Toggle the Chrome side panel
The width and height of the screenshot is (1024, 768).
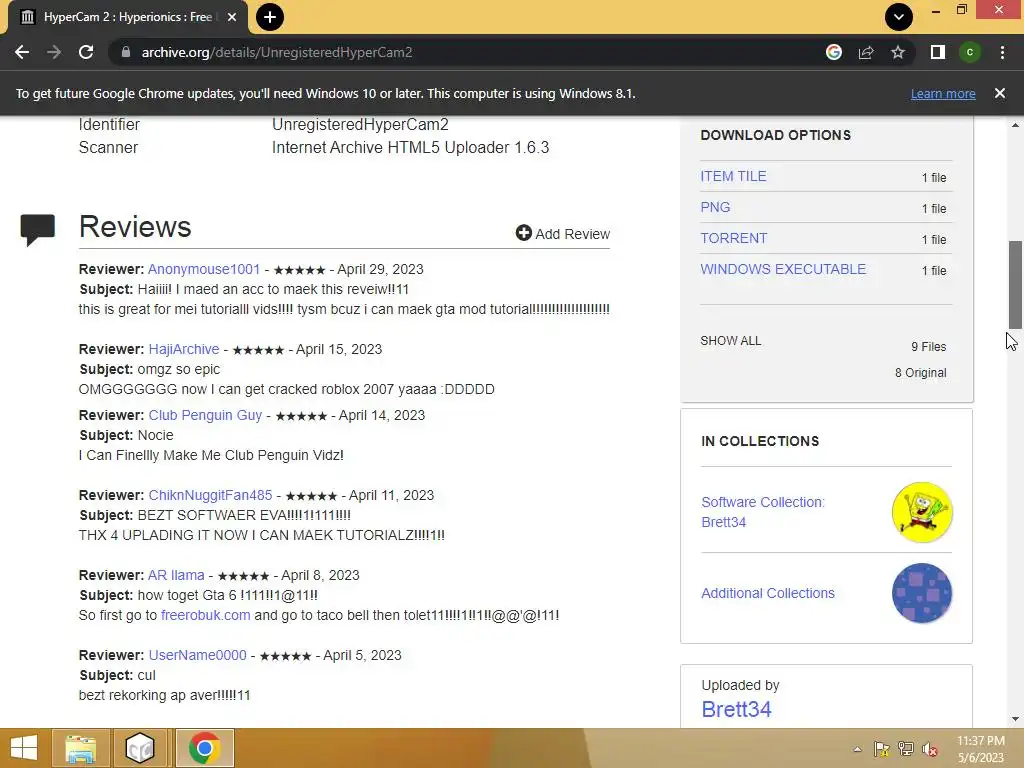938,52
